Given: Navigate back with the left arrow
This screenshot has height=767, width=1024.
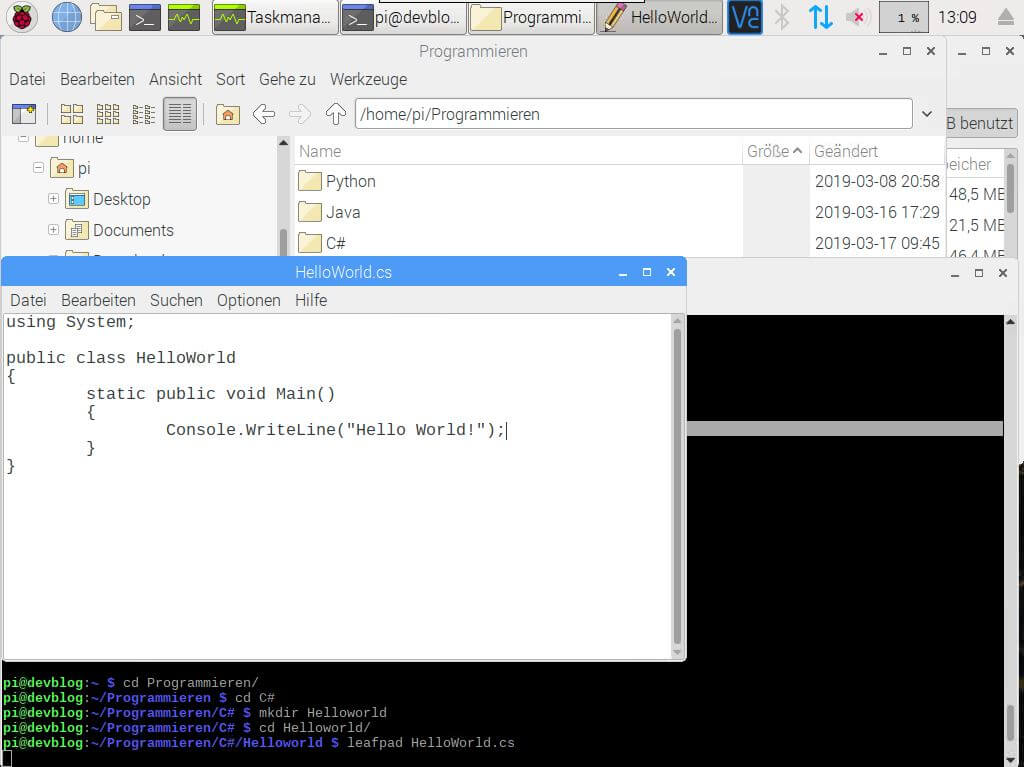Looking at the screenshot, I should (264, 114).
